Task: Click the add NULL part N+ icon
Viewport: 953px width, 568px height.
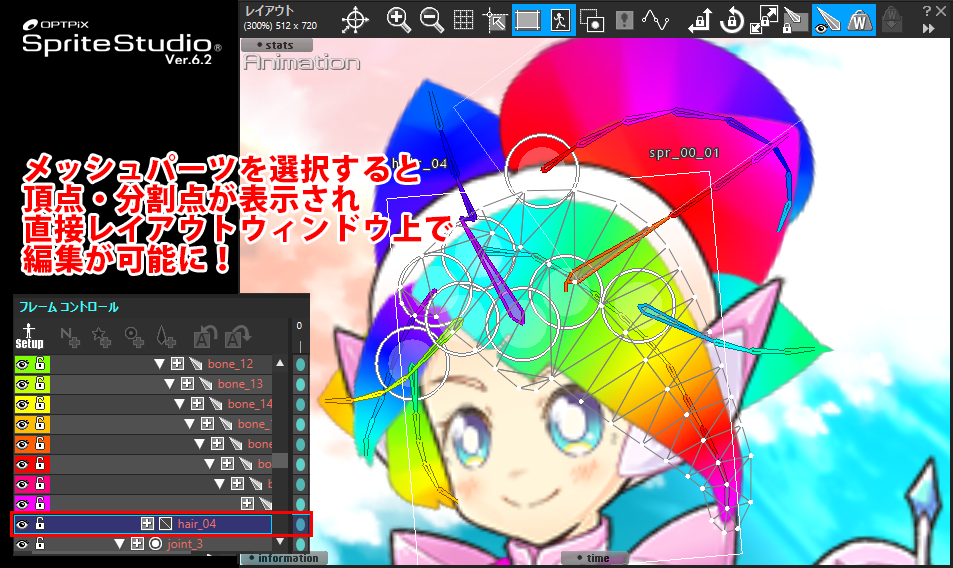Action: point(70,337)
